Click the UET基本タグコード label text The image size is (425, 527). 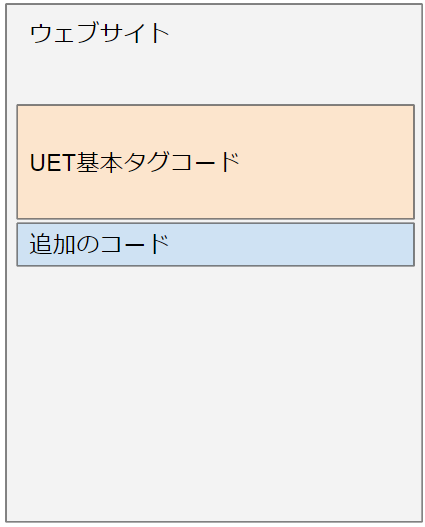(135, 162)
